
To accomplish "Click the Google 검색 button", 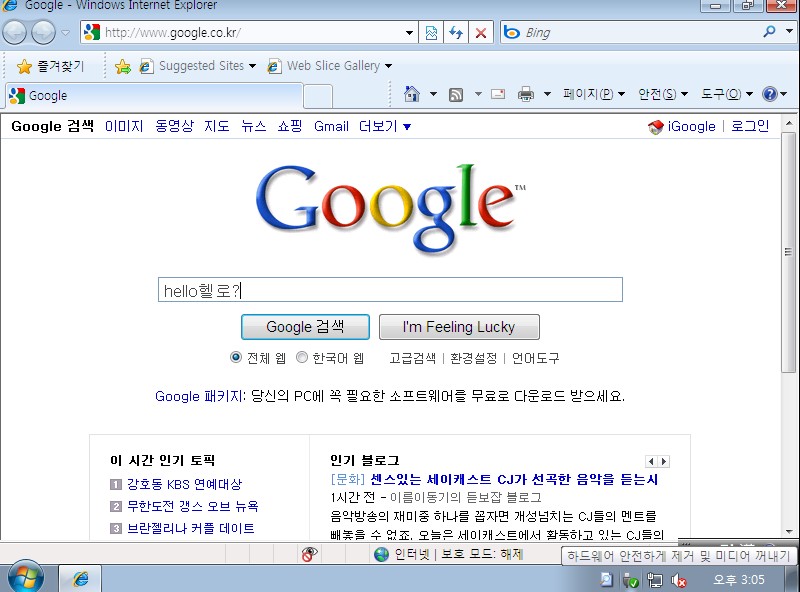I will point(305,327).
